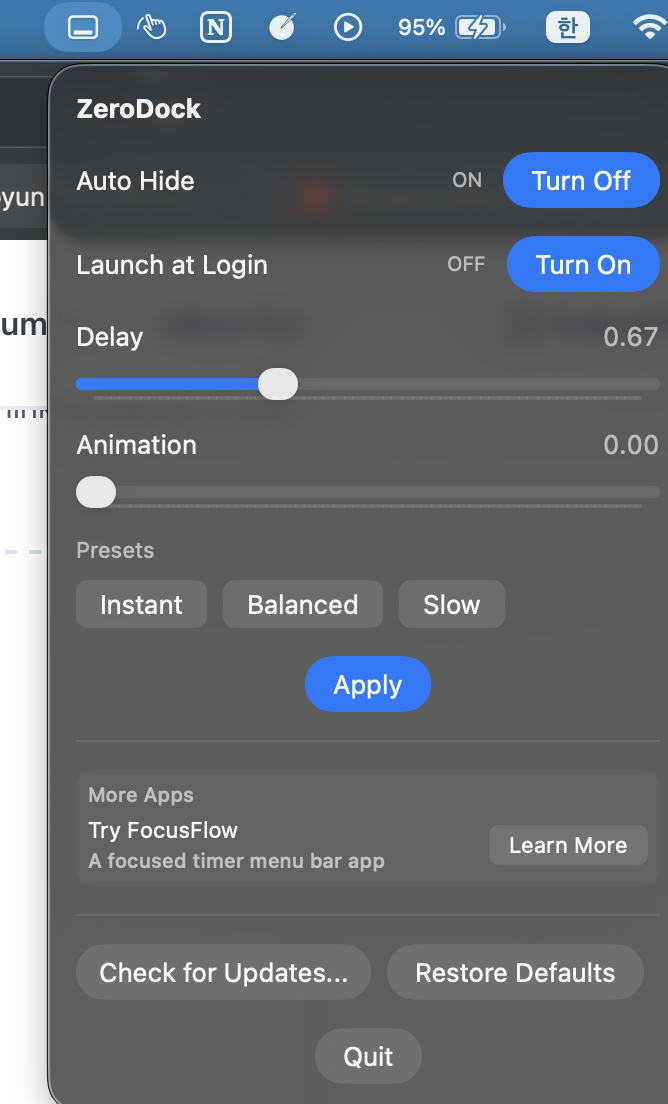Click the Delay slider handle
Viewport: 668px width, 1104px height.
click(x=278, y=384)
